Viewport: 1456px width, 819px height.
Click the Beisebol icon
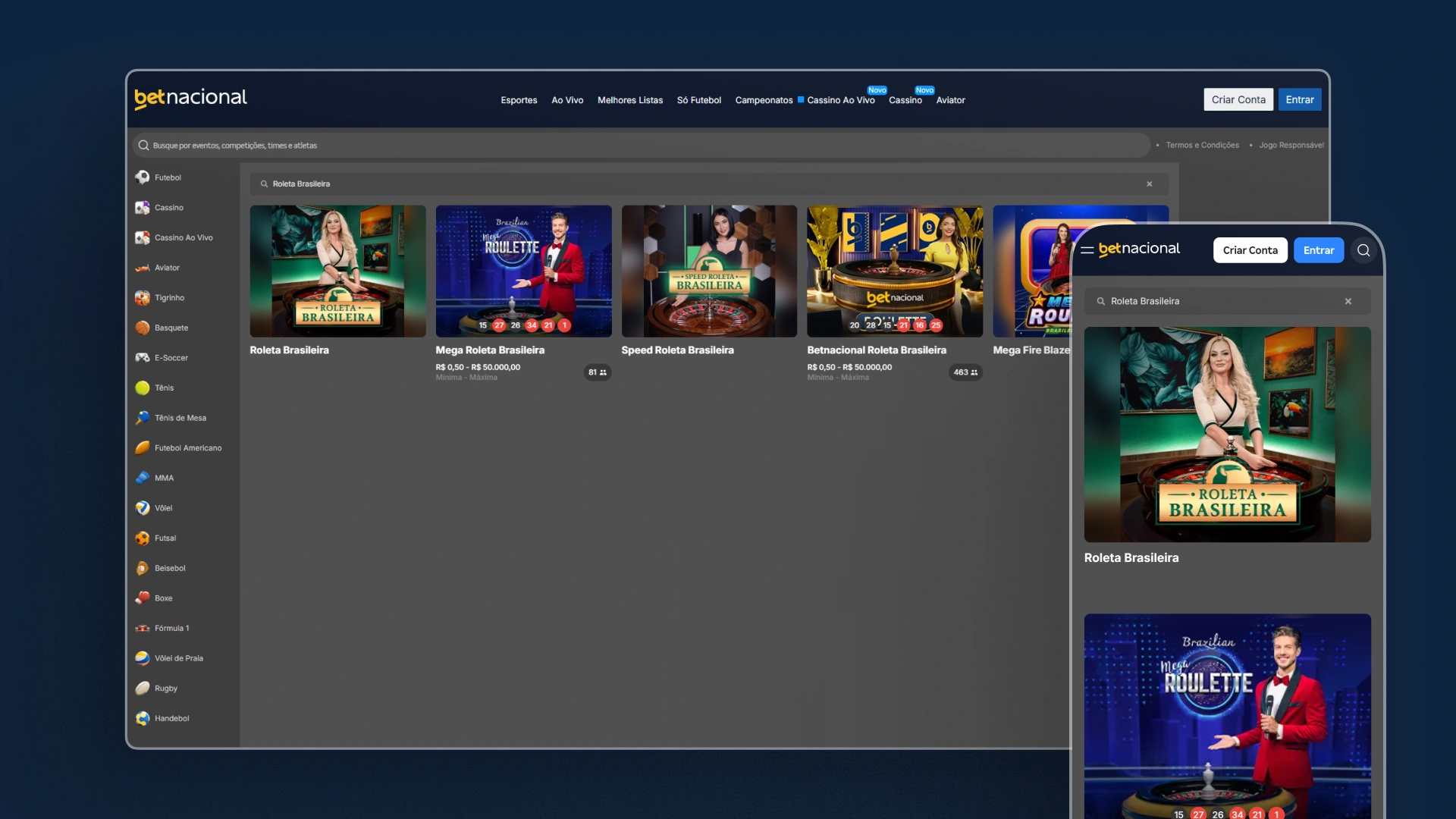143,568
